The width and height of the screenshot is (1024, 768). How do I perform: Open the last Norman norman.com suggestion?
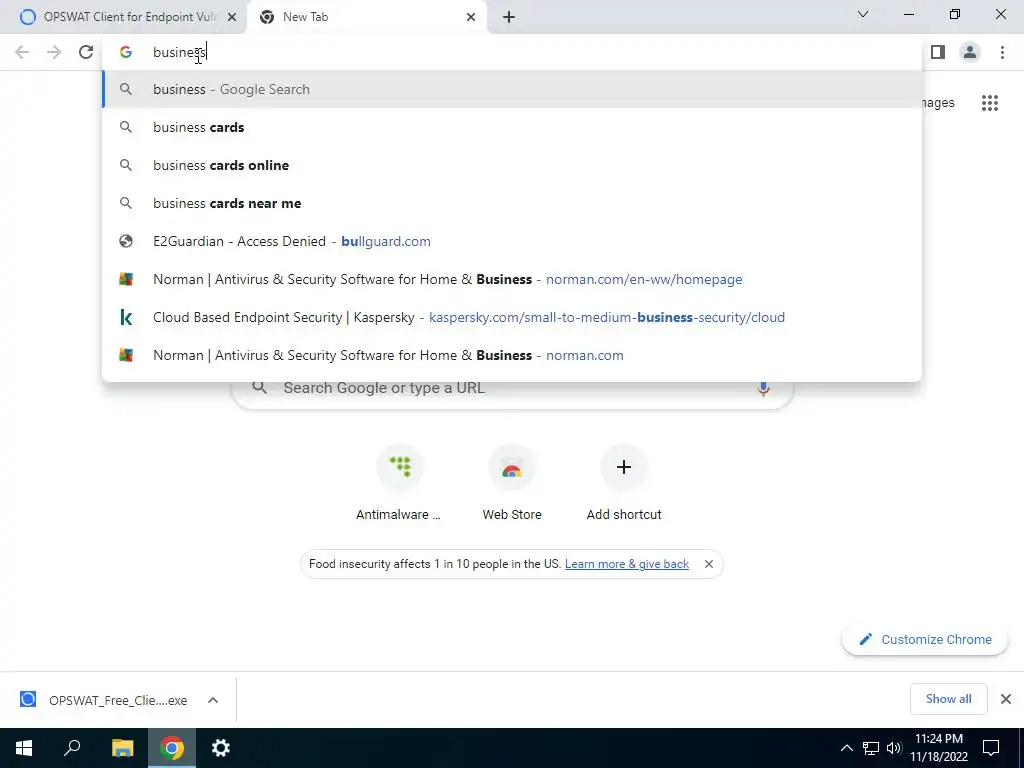pyautogui.click(x=512, y=355)
